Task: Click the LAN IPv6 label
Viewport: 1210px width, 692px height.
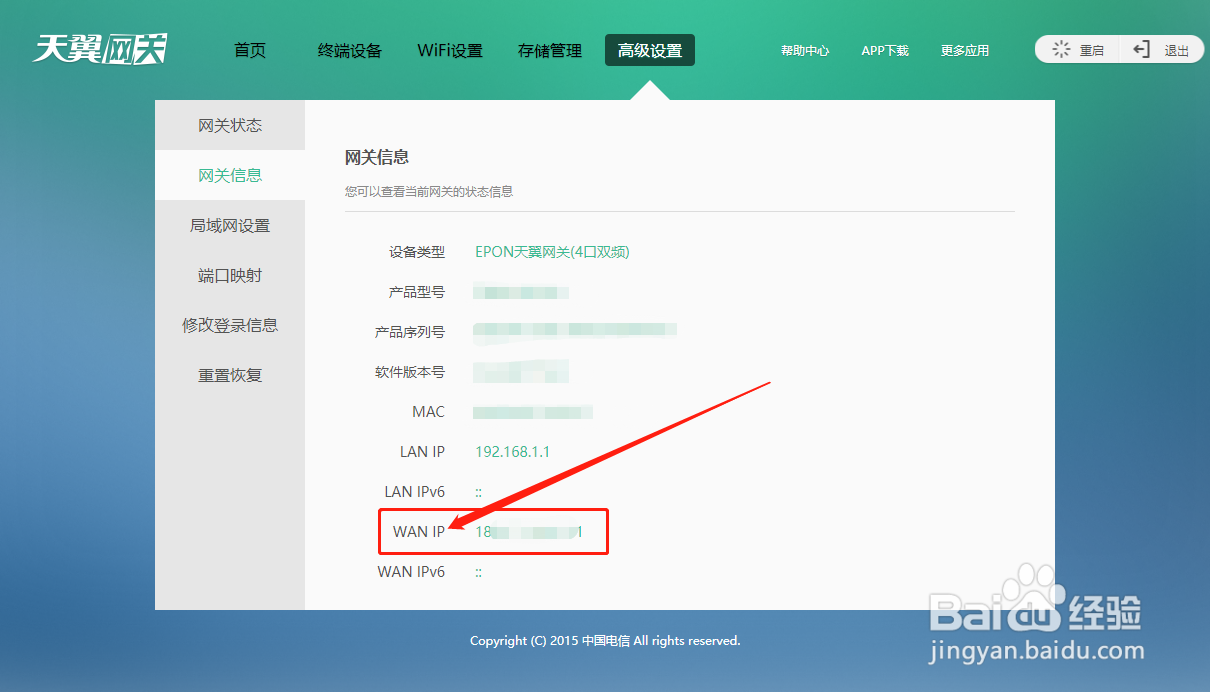Action: [x=415, y=492]
